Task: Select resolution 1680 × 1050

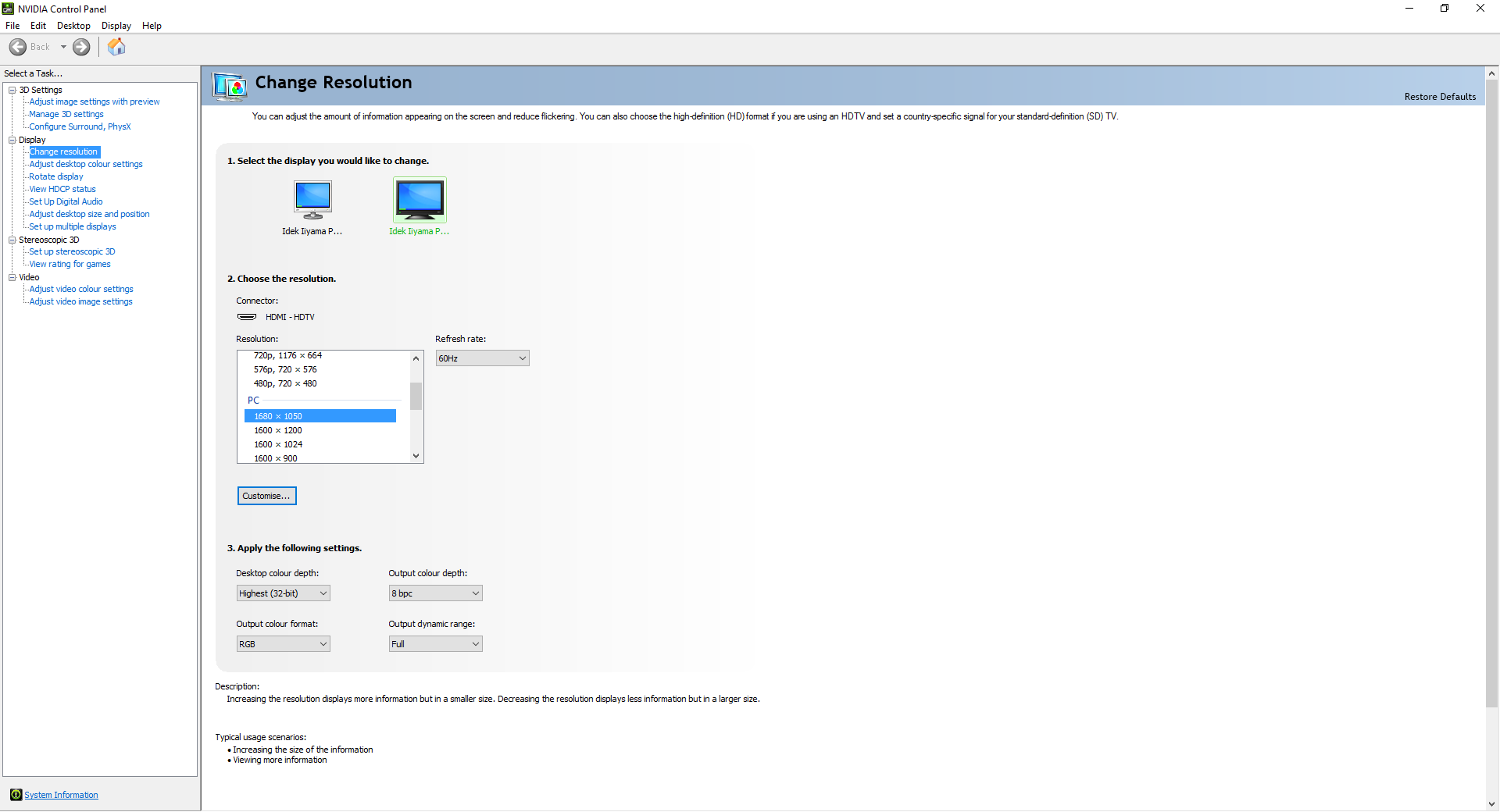Action: click(320, 416)
